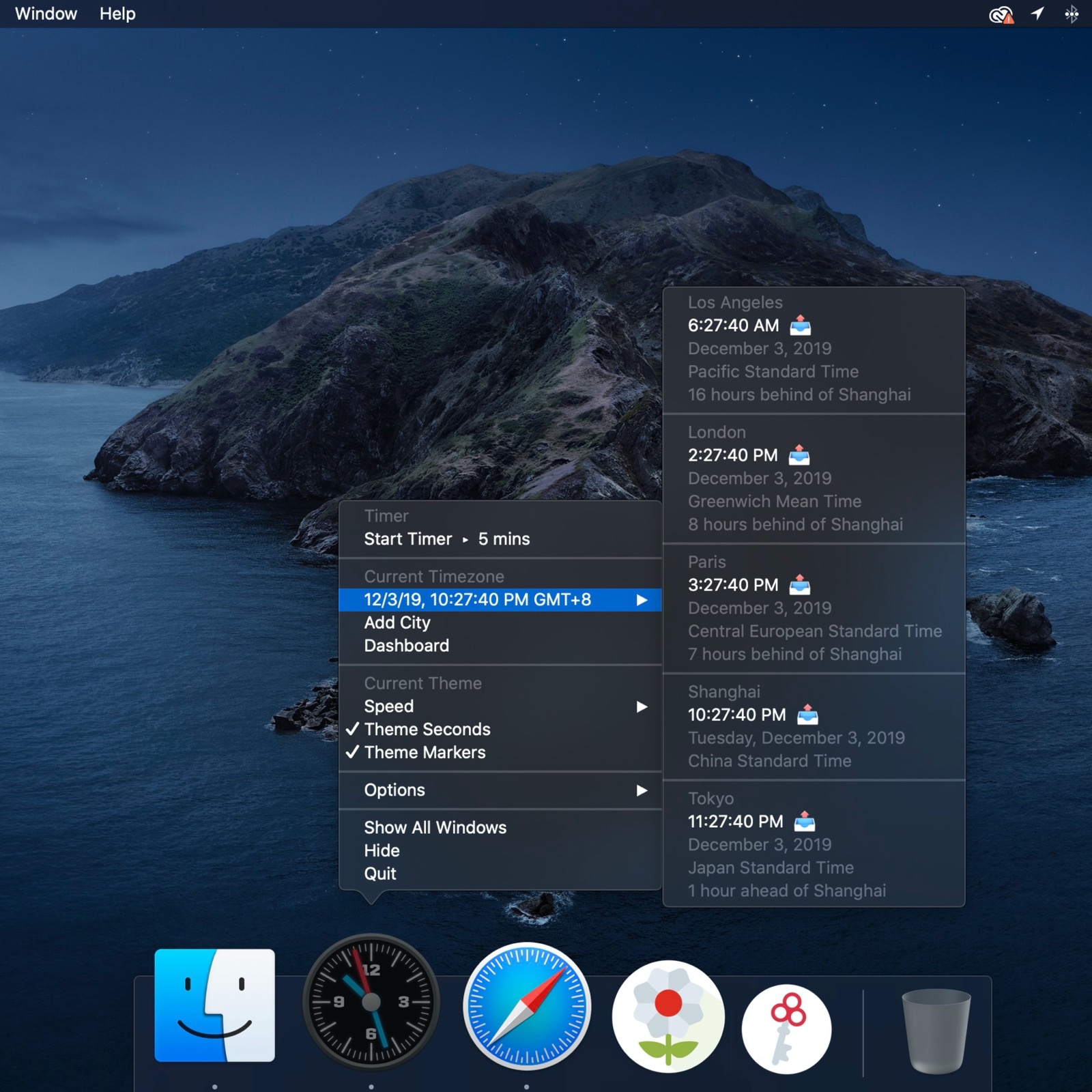The image size is (1092, 1092).
Task: Open the red key app in Dock
Action: [786, 1029]
